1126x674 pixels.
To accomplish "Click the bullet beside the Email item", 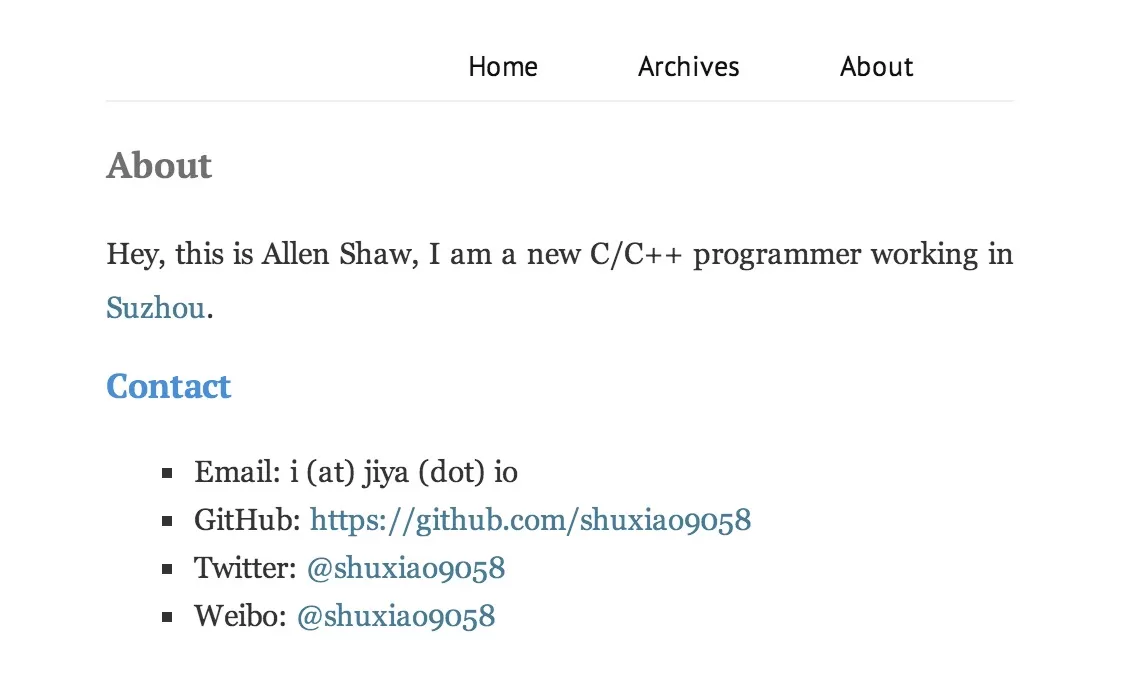I will 167,472.
